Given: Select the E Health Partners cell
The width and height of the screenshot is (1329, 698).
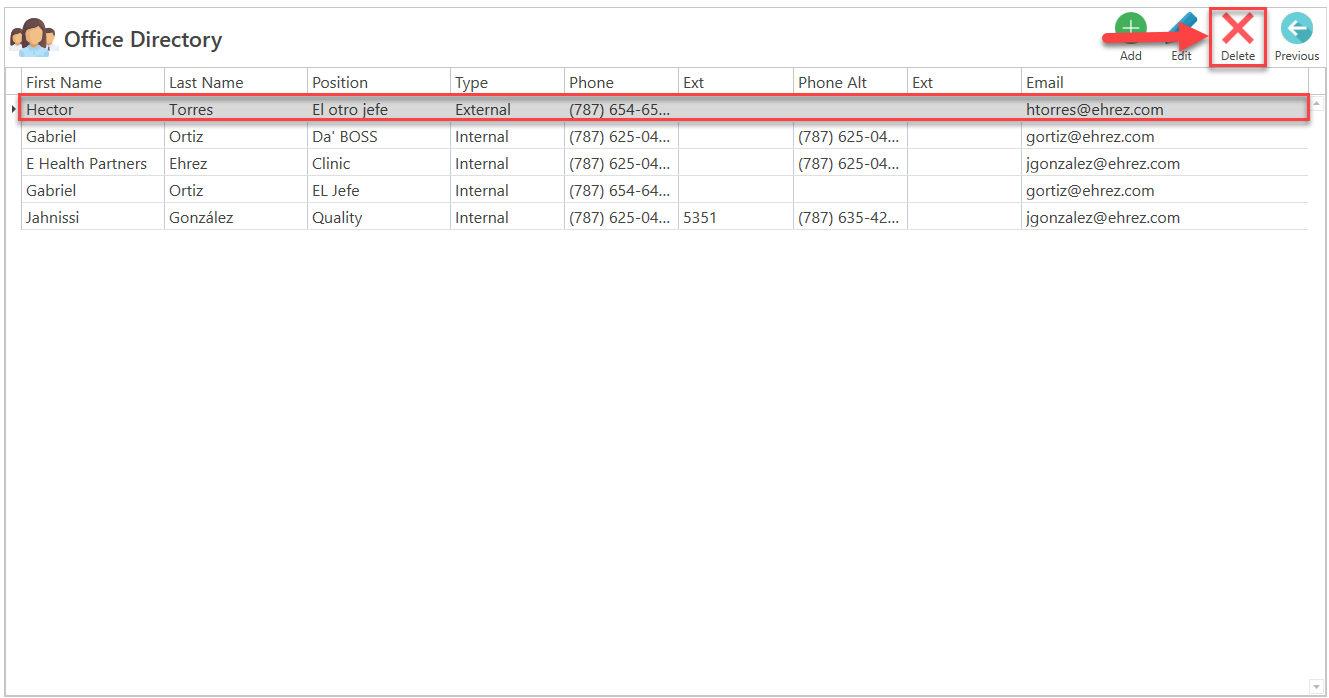Looking at the screenshot, I should click(93, 163).
